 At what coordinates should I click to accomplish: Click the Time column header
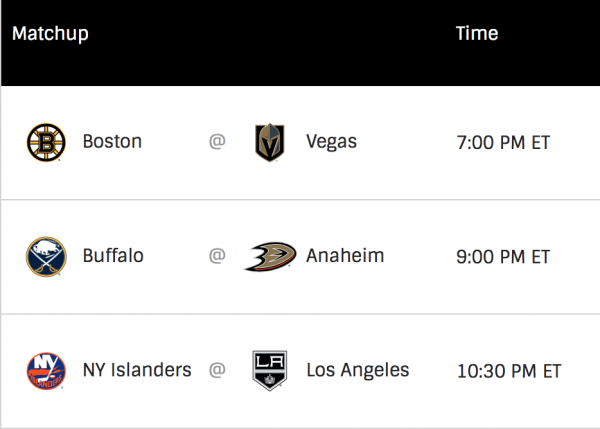click(x=477, y=34)
